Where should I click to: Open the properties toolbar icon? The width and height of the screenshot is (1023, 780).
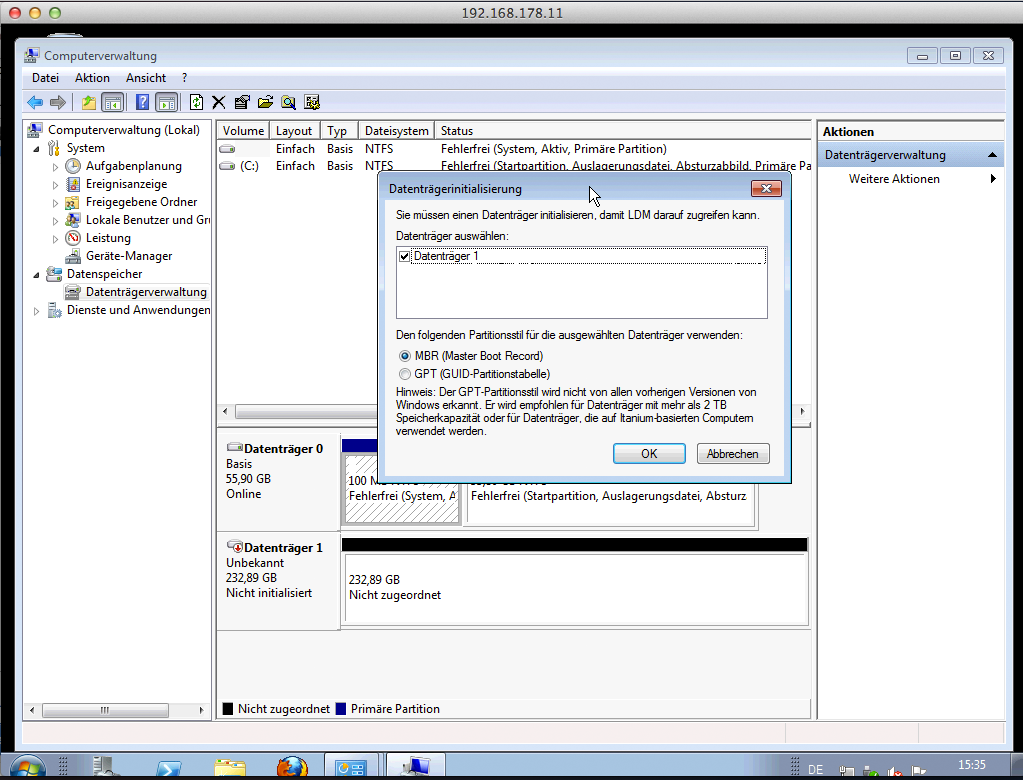click(x=242, y=102)
